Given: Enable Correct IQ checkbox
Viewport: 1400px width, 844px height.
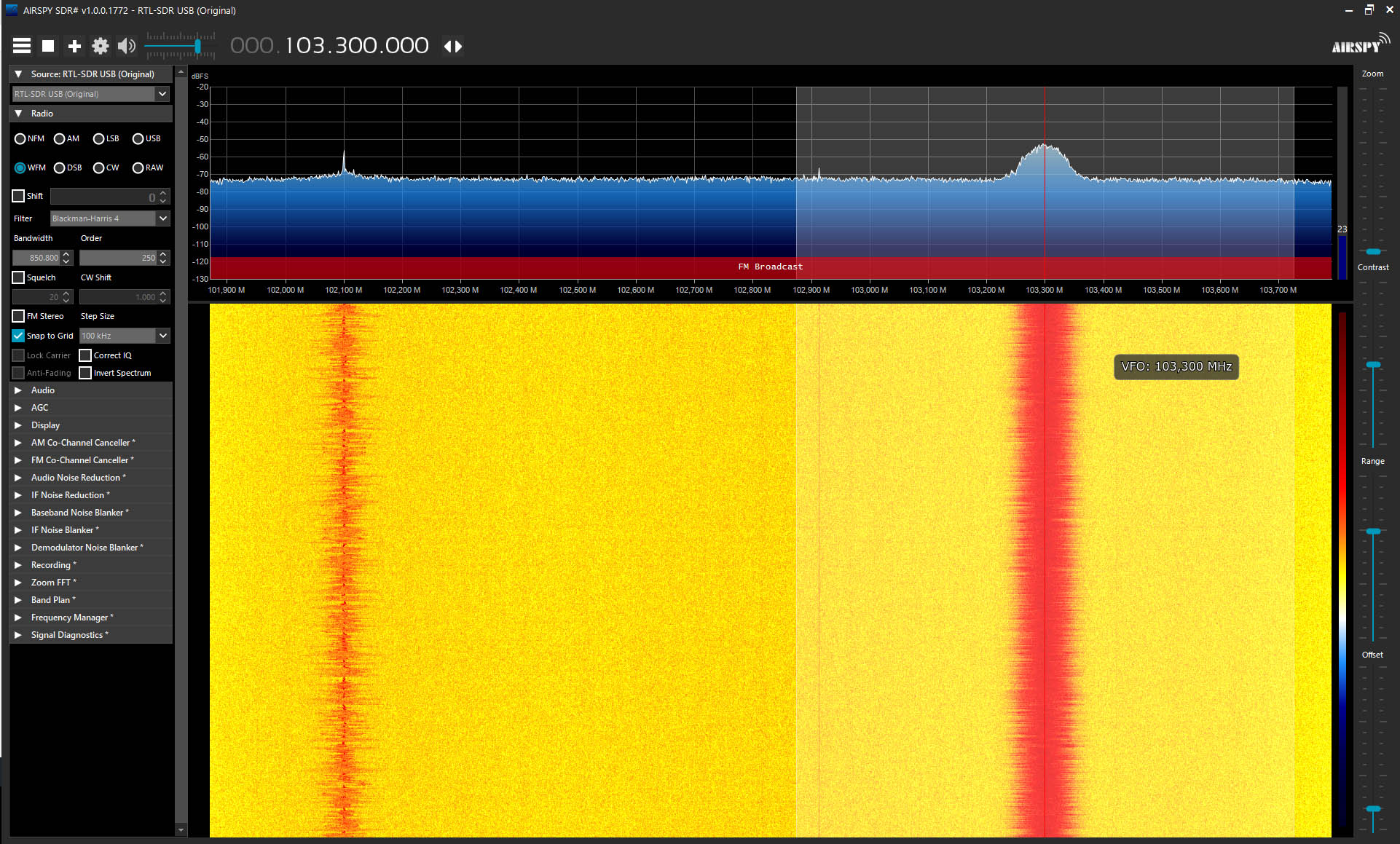Looking at the screenshot, I should 85,355.
